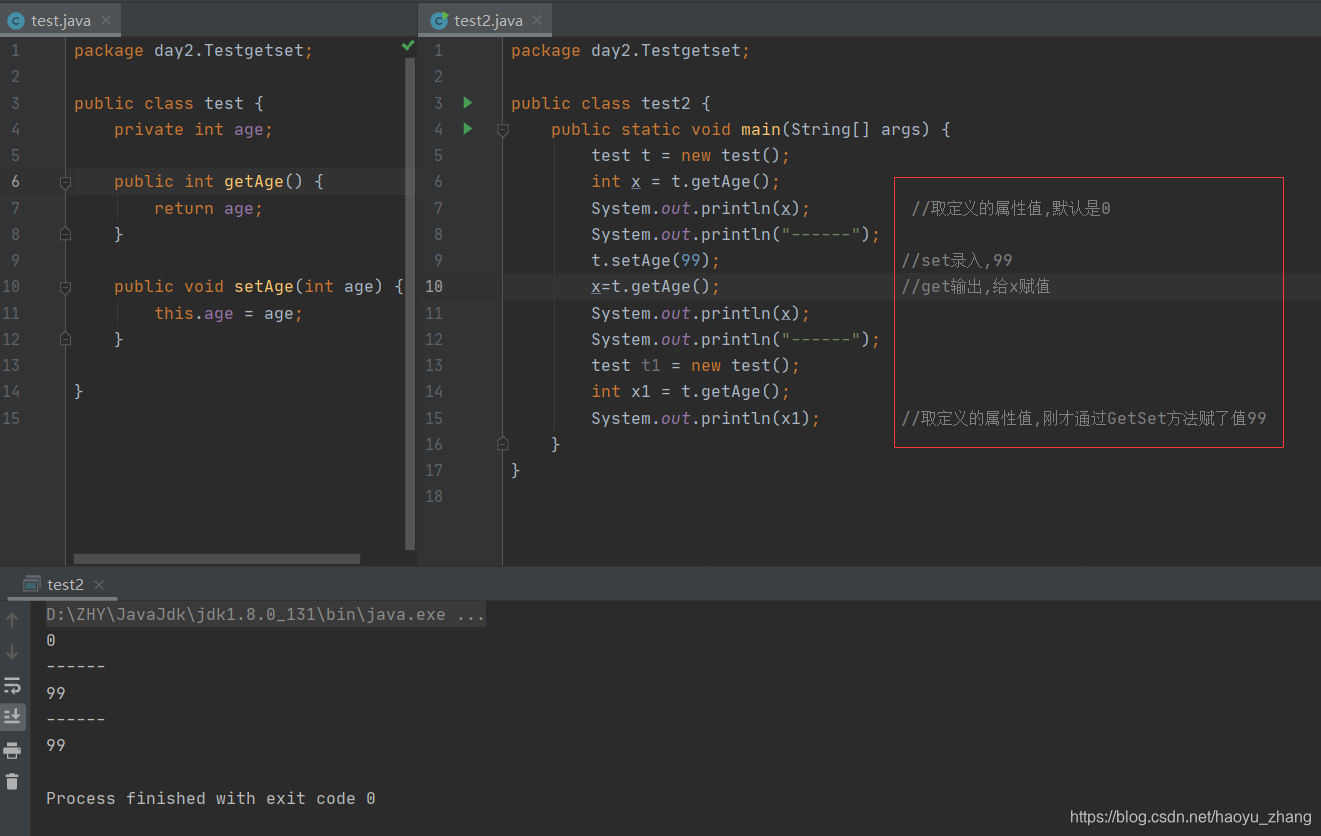
Task: Collapse setAge closing brace fold marker
Action: pyautogui.click(x=65, y=339)
